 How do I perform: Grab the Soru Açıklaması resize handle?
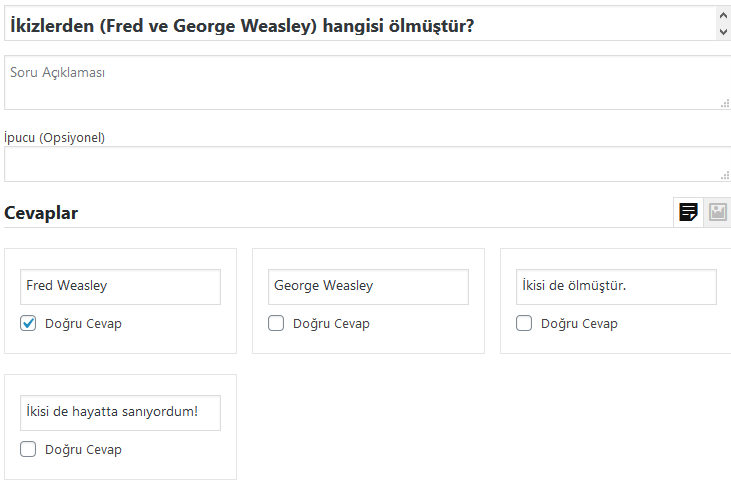click(x=725, y=104)
